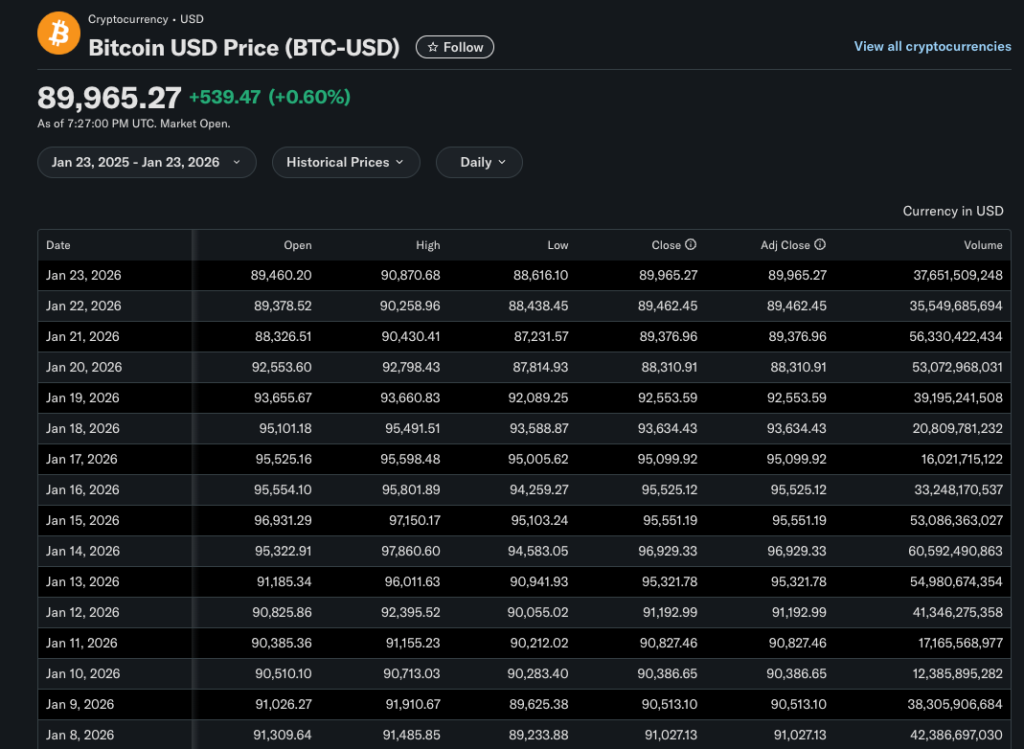
Task: Click the star icon in Follow button
Action: click(432, 47)
